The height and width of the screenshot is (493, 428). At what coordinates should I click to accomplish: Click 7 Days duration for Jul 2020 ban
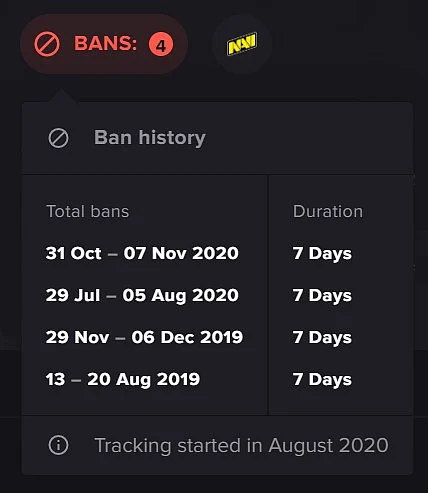[322, 296]
